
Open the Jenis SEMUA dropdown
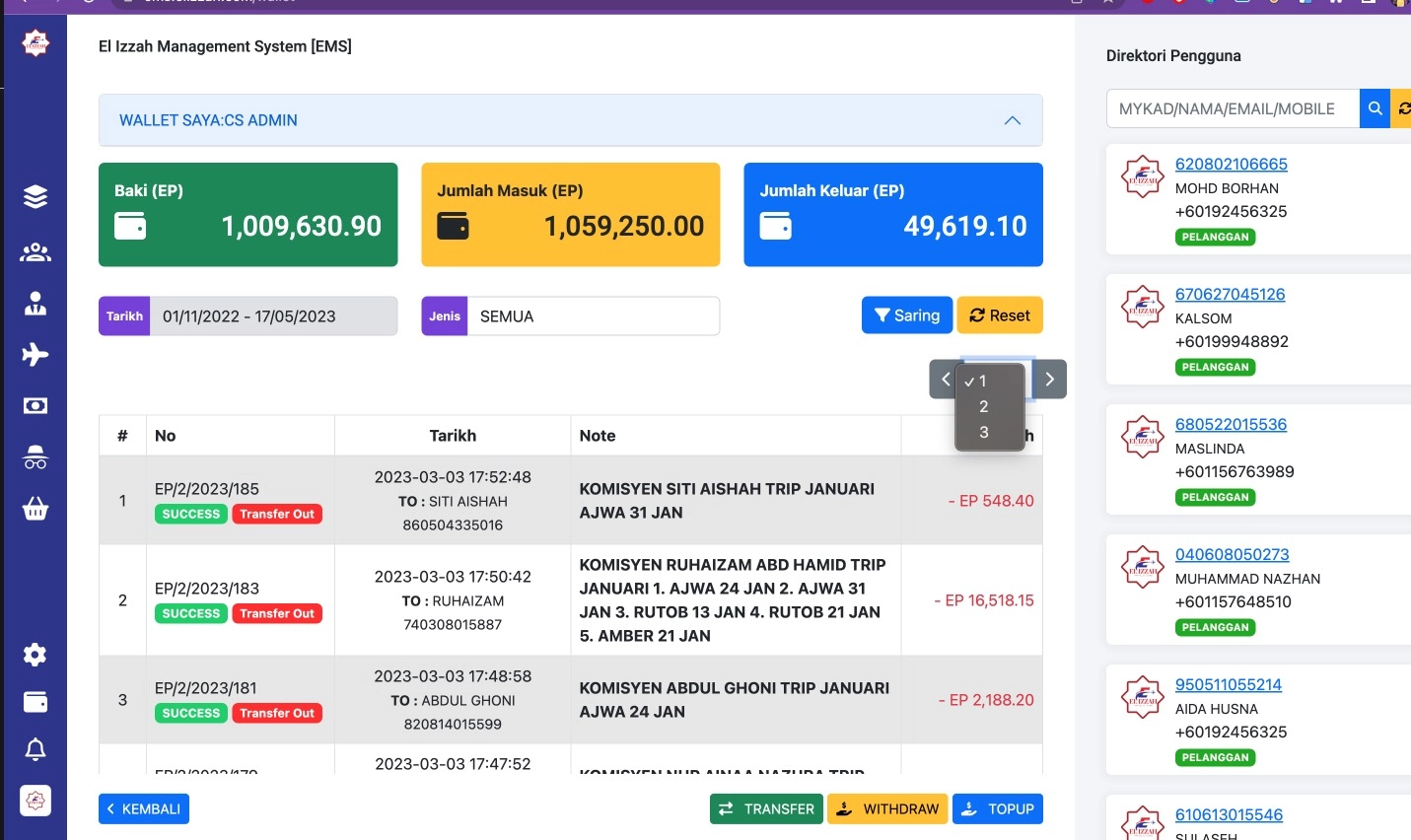pos(593,316)
